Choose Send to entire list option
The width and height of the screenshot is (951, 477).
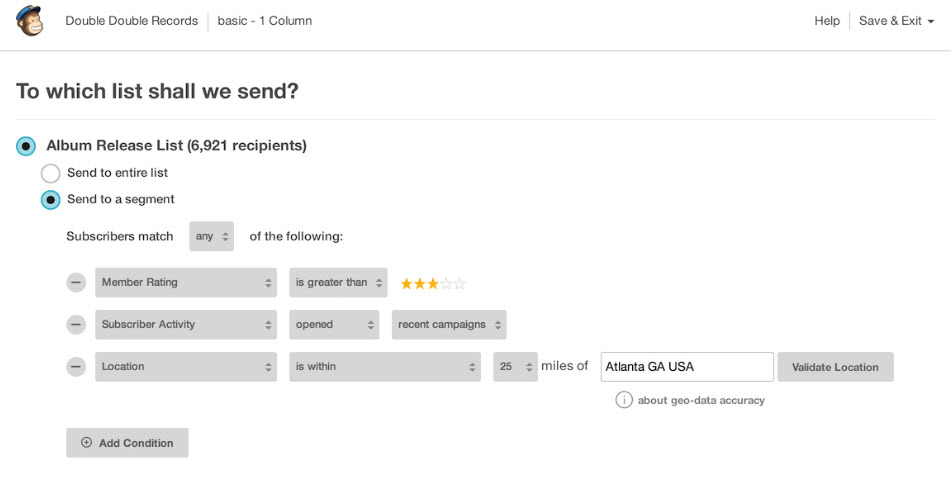tap(50, 173)
